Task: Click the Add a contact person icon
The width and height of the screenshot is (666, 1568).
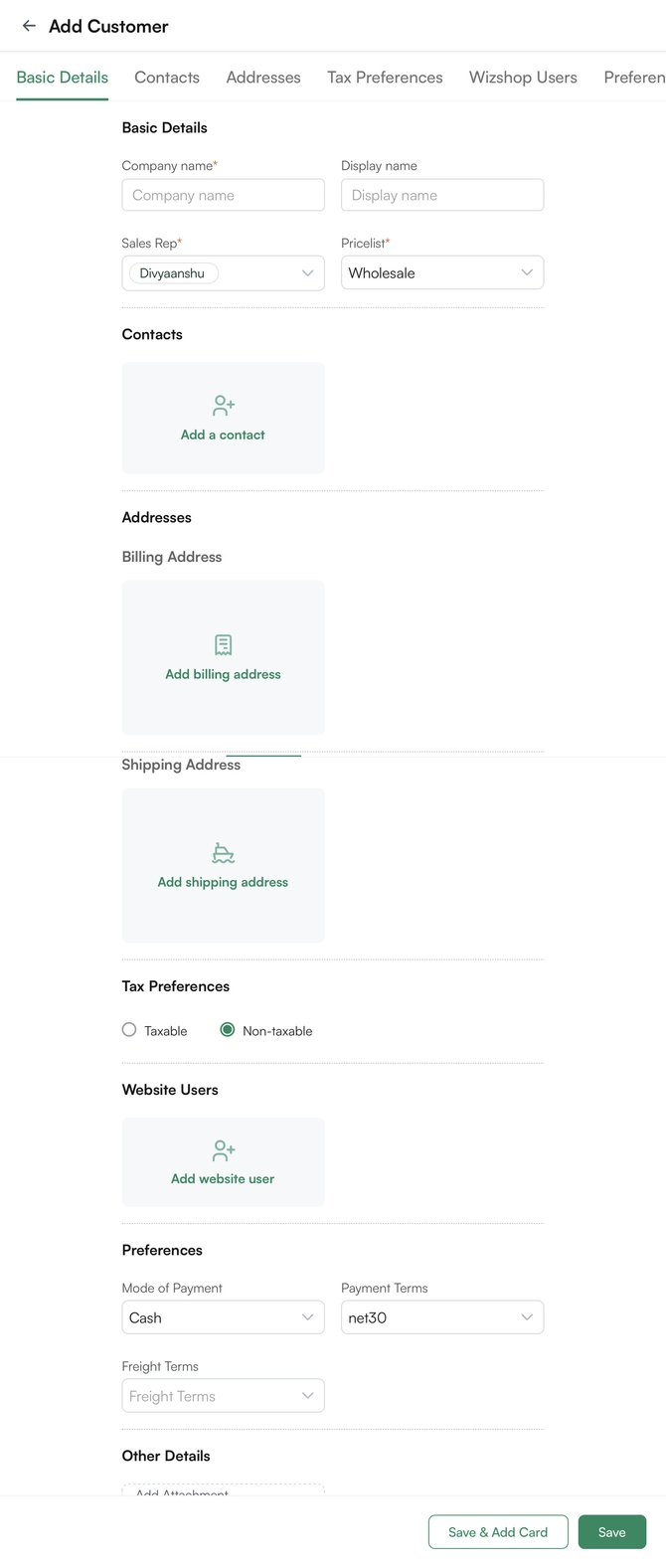Action: pyautogui.click(x=222, y=405)
